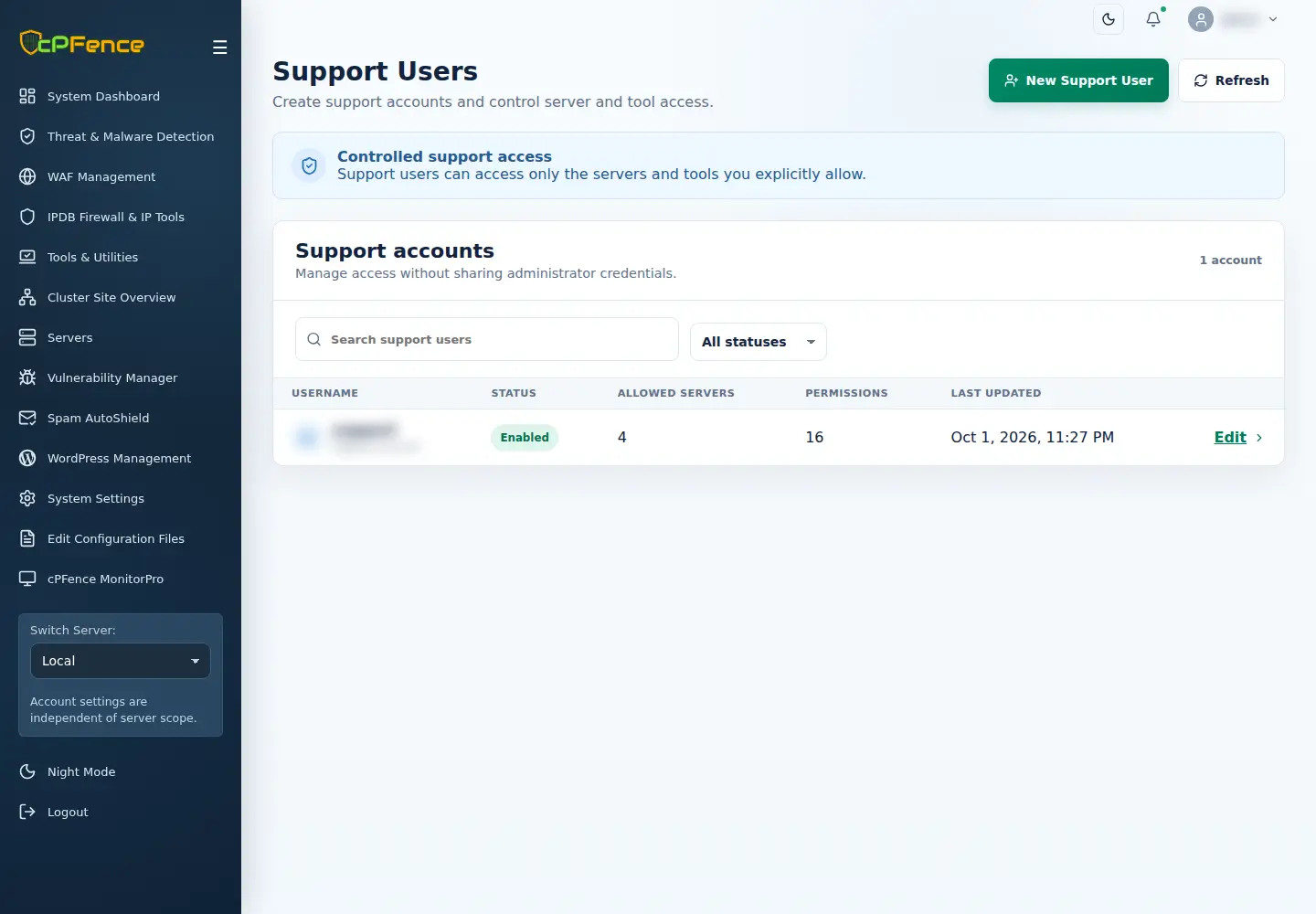Click the Tools & Utilities monitor icon
Image resolution: width=1316 pixels, height=914 pixels.
click(27, 257)
